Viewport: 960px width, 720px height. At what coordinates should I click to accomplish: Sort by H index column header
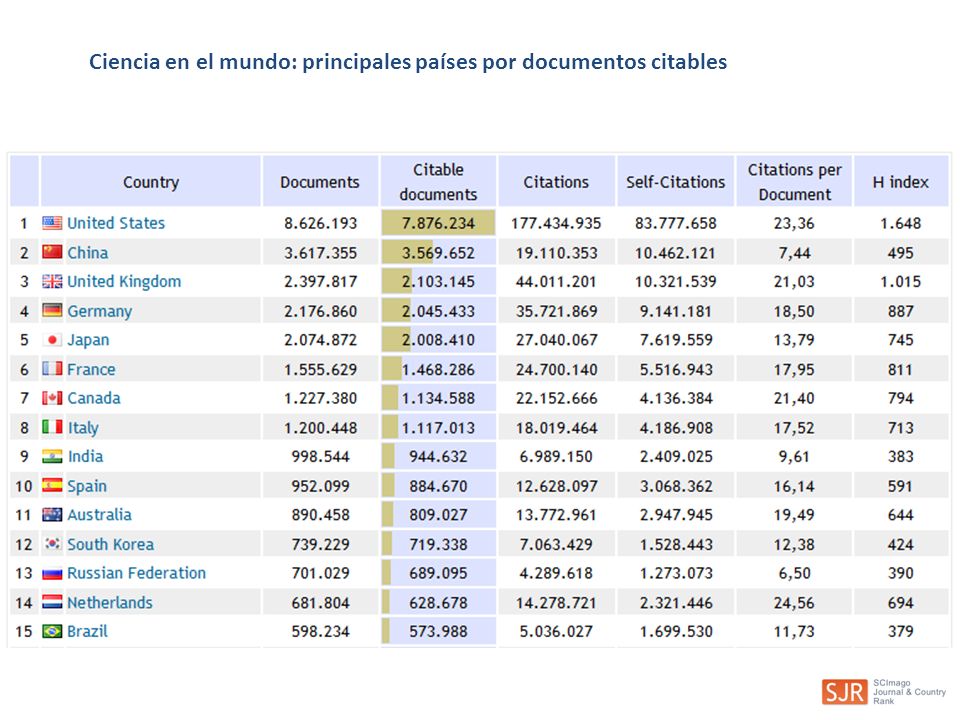901,181
